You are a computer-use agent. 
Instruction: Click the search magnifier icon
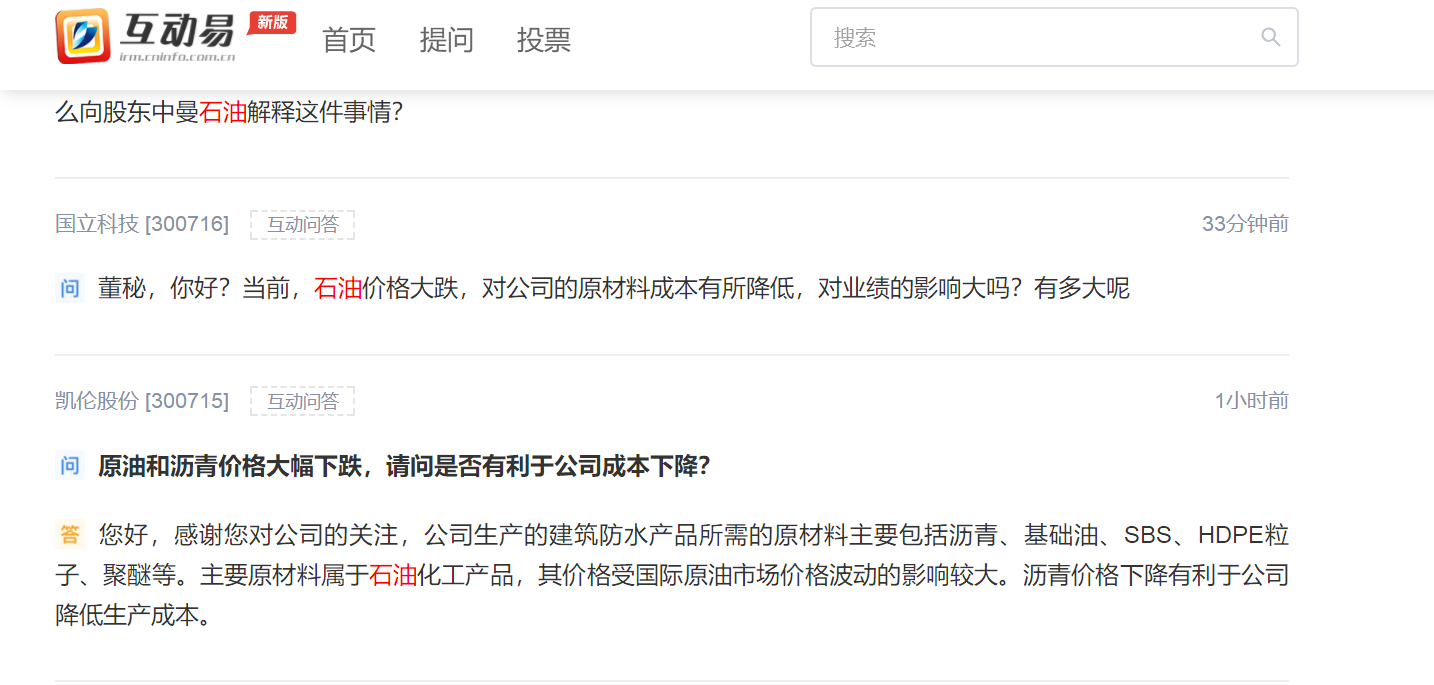(1271, 38)
